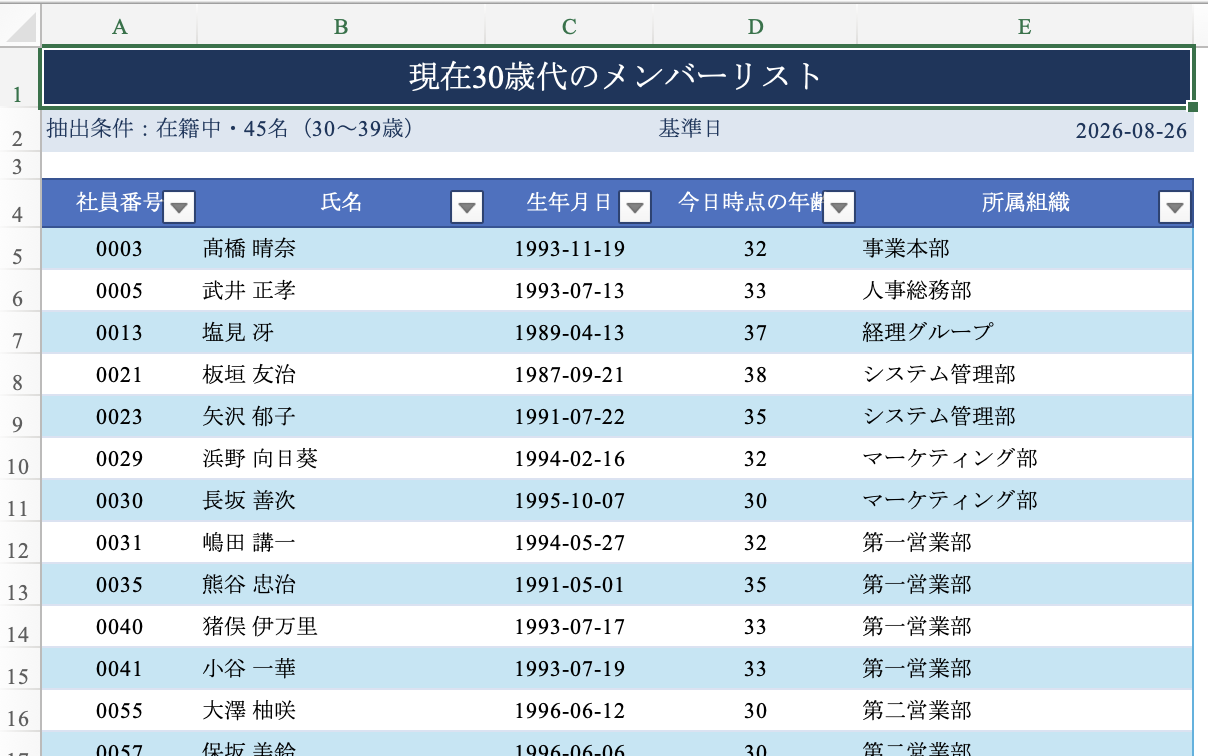Screen dimensions: 1208x756
Task: Select birthdate 1991-05-01 cell
Action: [x=569, y=584]
